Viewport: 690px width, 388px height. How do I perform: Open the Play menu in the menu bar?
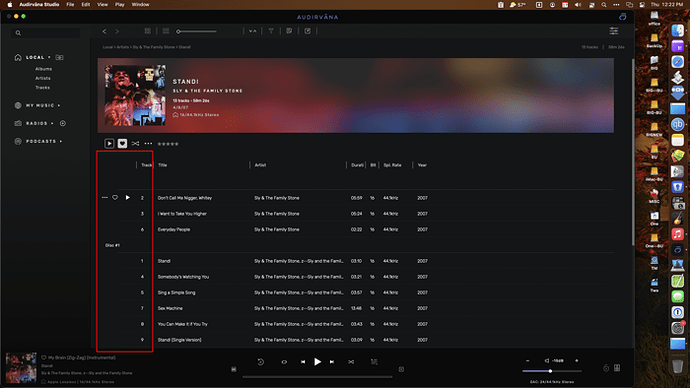pos(119,4)
